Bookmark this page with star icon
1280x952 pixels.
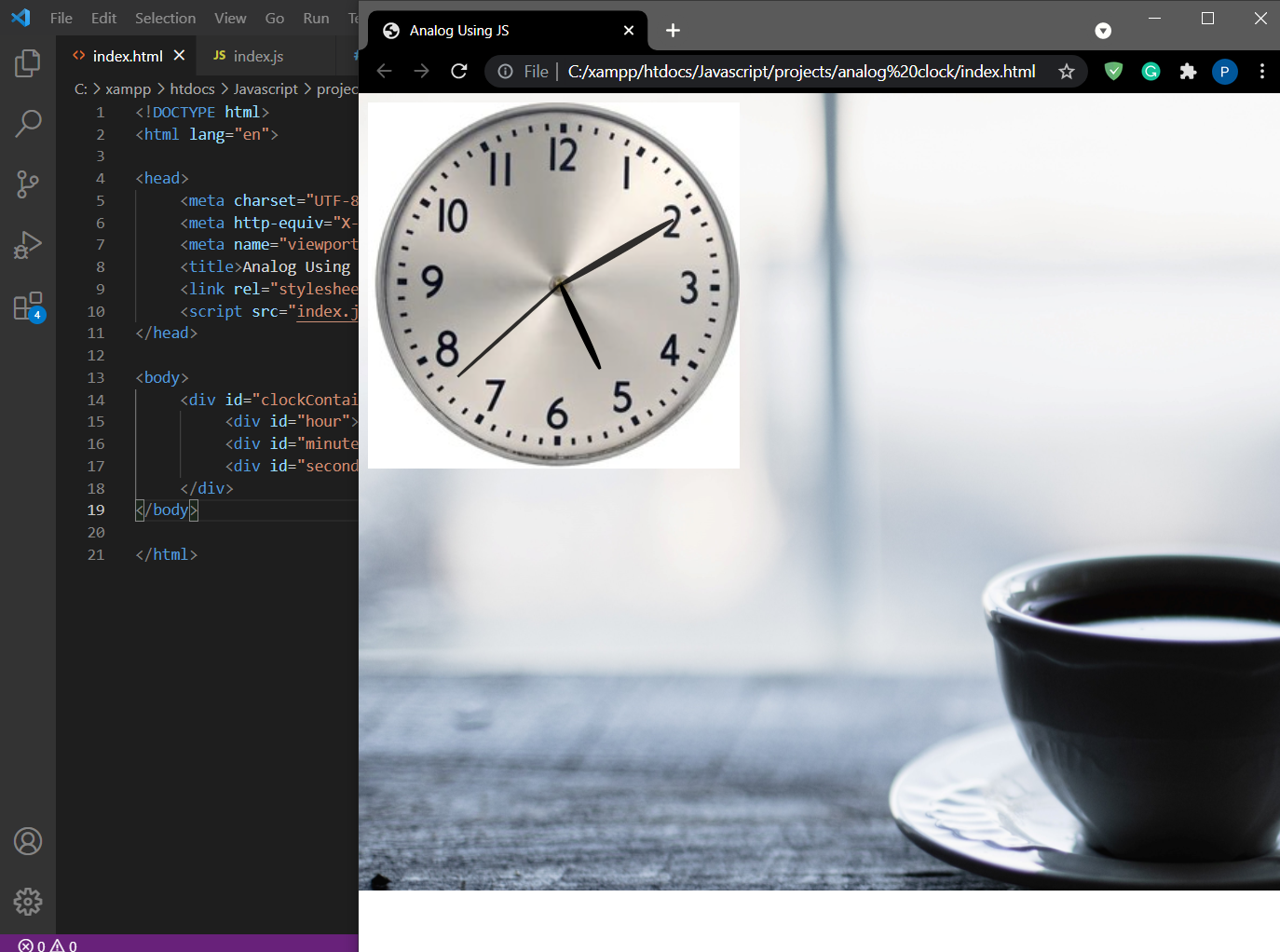coord(1067,72)
